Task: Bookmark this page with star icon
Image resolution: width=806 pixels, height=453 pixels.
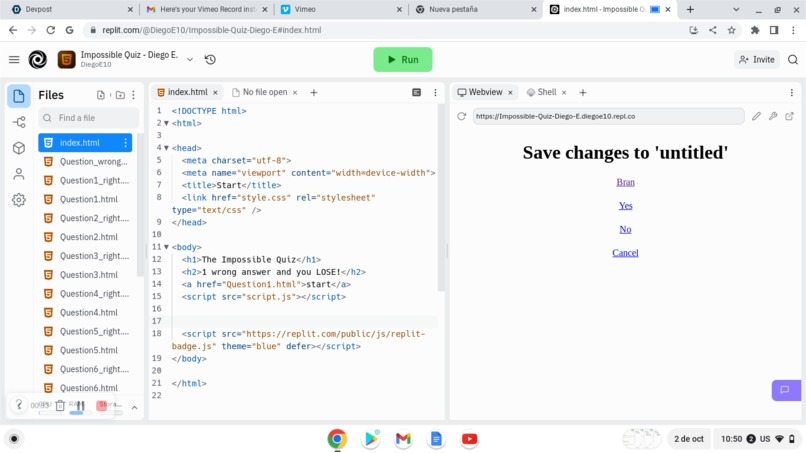Action: (731, 30)
